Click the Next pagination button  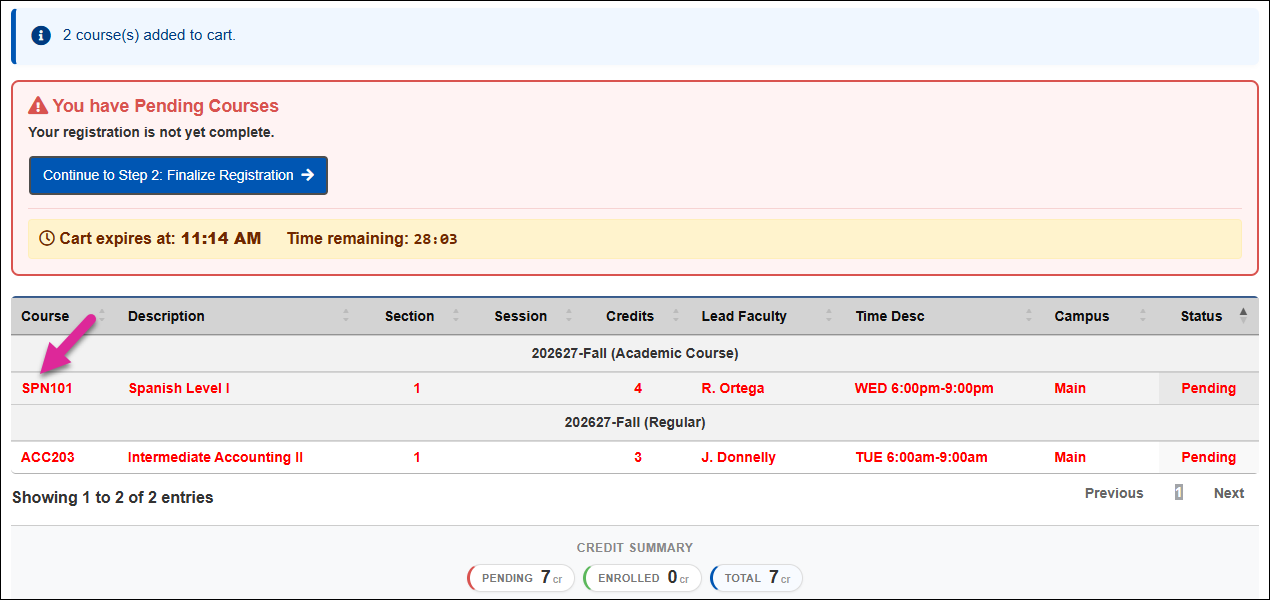(x=1229, y=493)
